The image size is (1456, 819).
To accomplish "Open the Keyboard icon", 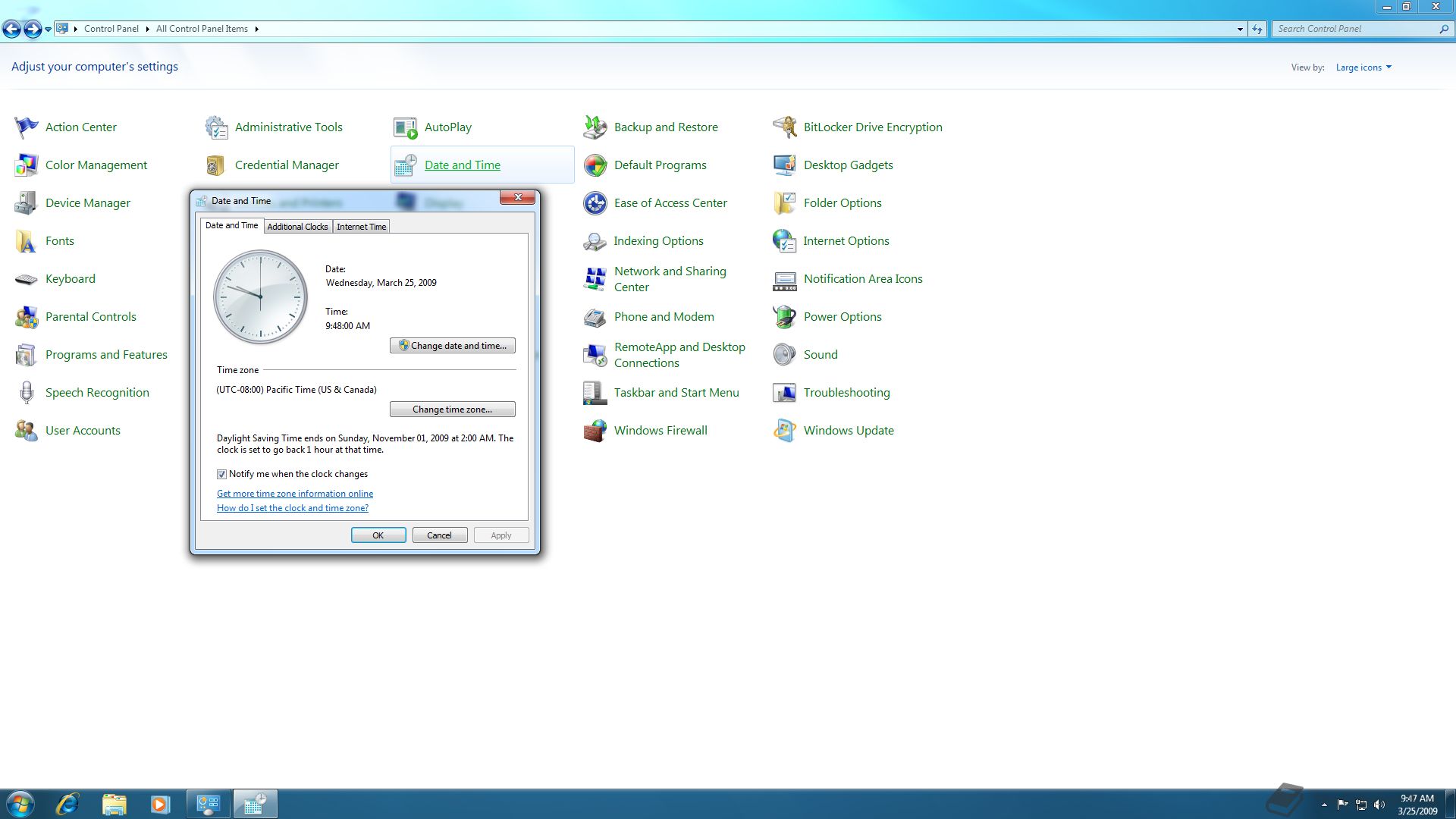I will click(26, 279).
